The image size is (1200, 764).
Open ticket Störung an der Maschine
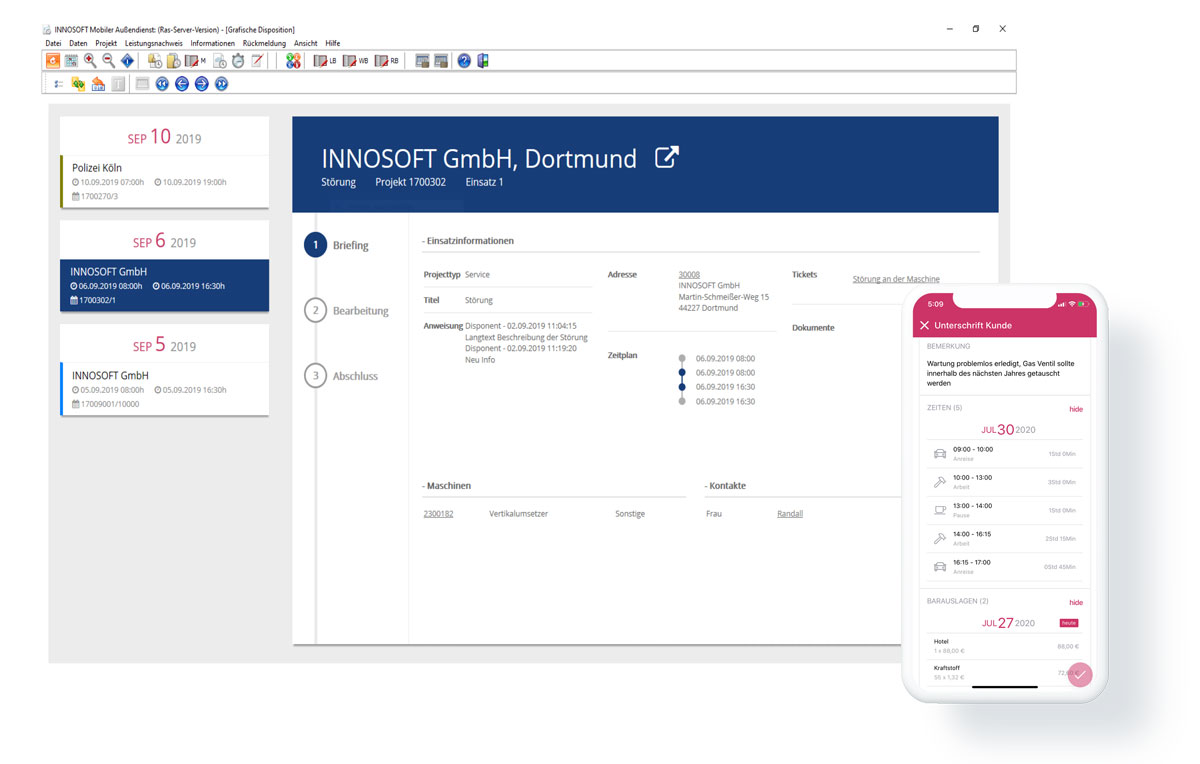click(896, 279)
